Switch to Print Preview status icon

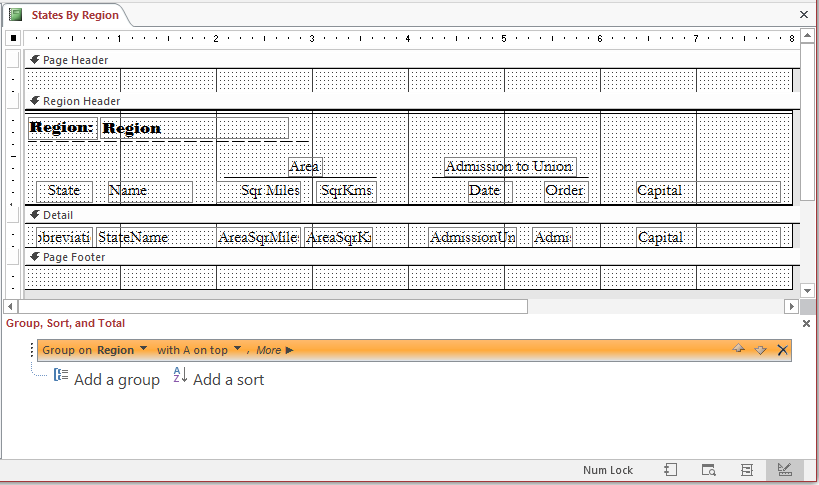pyautogui.click(x=708, y=470)
